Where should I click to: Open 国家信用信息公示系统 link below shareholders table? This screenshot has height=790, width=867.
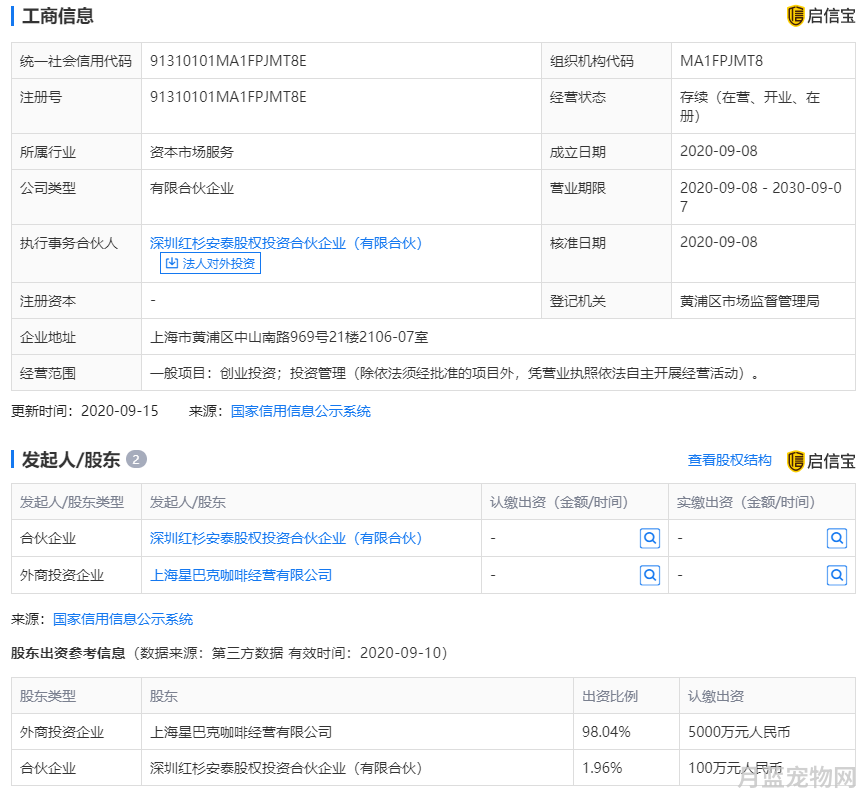(123, 619)
